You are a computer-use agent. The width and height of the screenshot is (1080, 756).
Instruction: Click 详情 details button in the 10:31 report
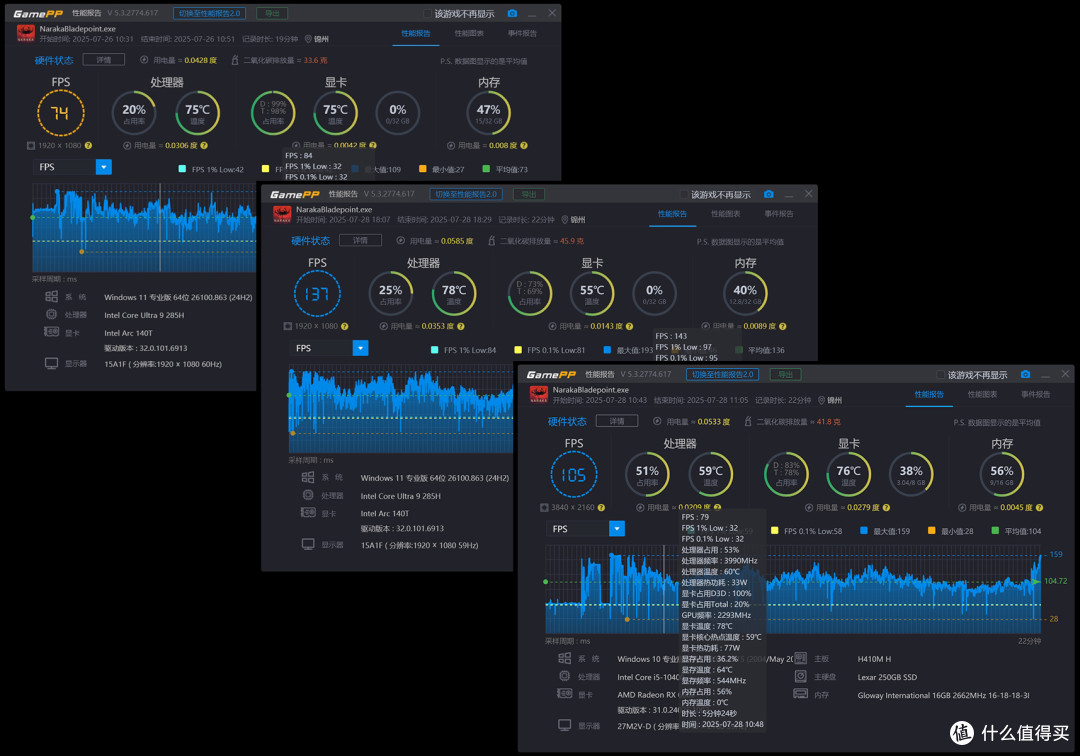tap(103, 60)
